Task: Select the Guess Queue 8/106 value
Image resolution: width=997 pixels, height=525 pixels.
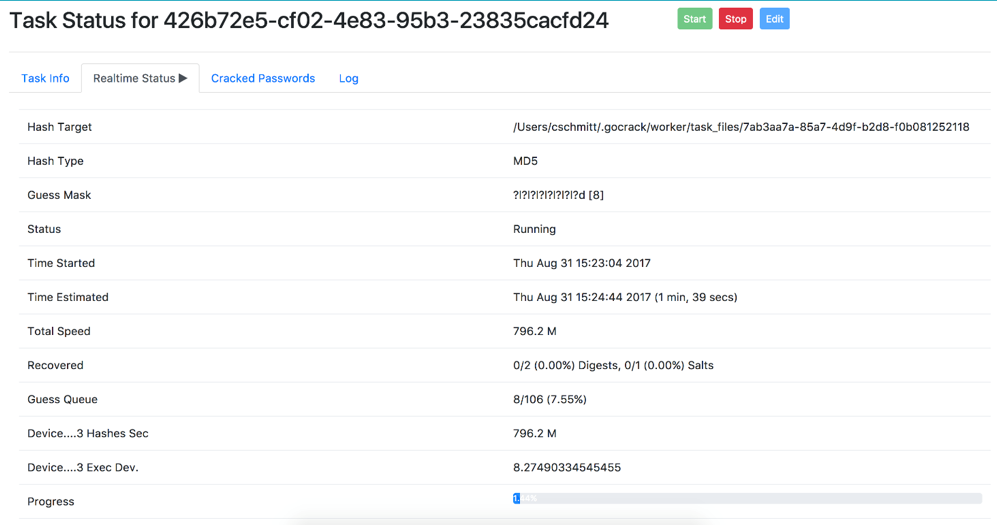Action: (549, 399)
